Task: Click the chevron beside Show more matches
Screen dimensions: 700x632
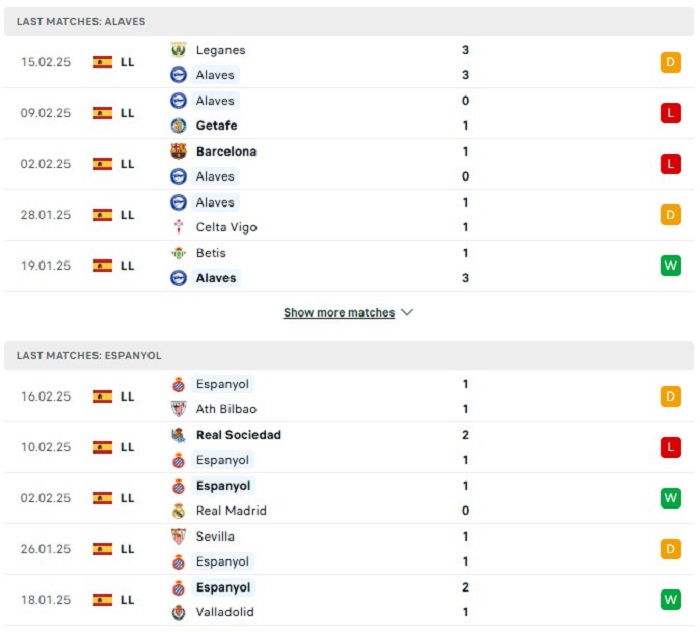Action: pos(407,312)
